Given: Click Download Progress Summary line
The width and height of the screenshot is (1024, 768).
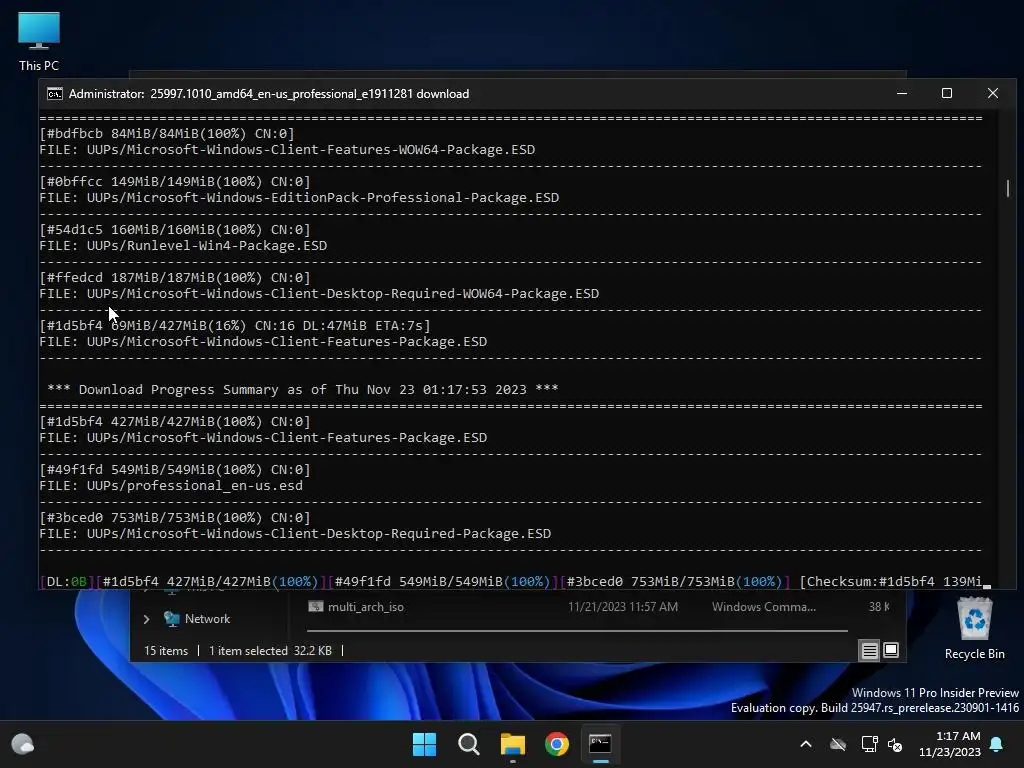Looking at the screenshot, I should click(x=302, y=390).
